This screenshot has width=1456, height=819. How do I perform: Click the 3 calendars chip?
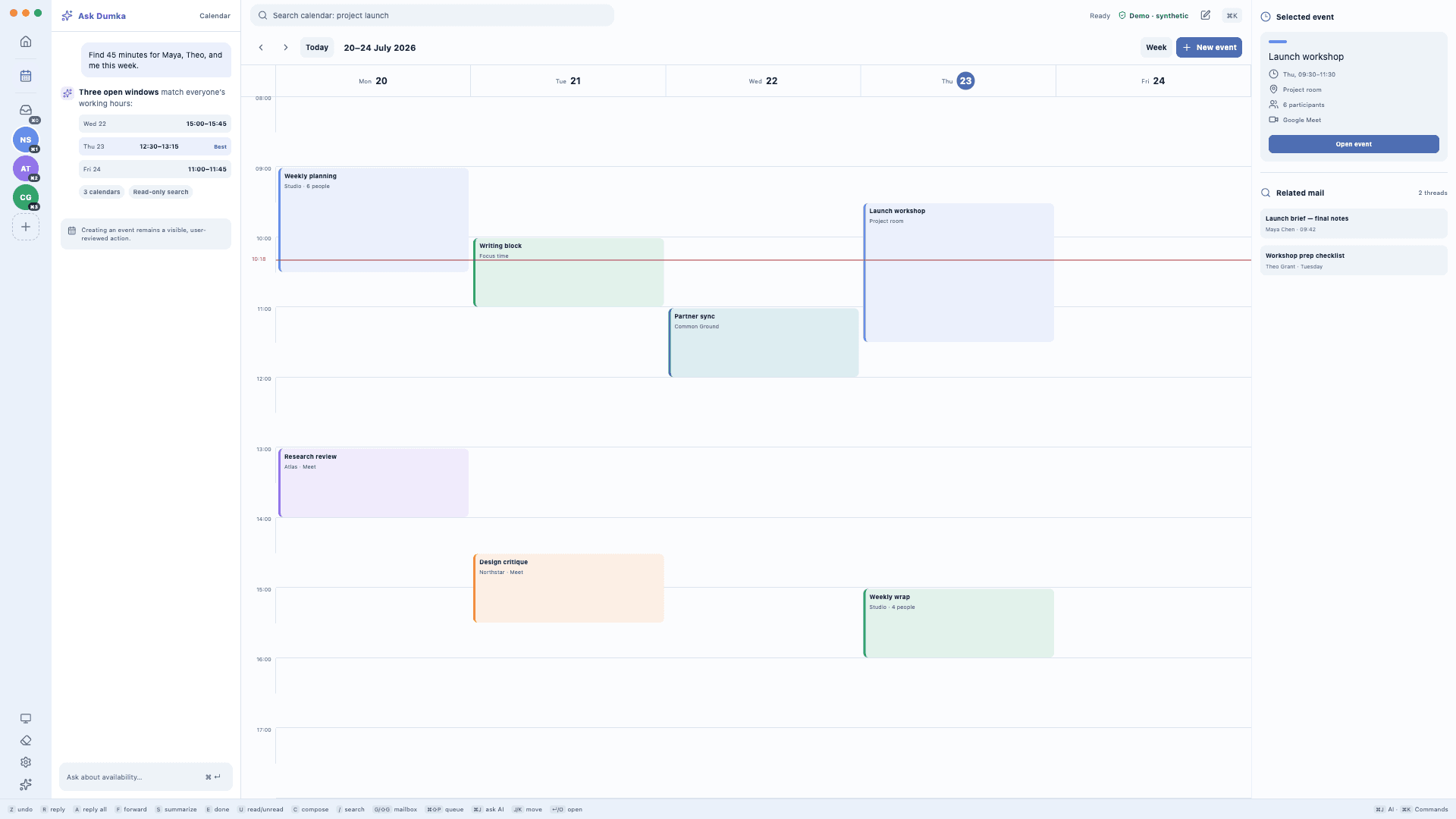point(102,192)
